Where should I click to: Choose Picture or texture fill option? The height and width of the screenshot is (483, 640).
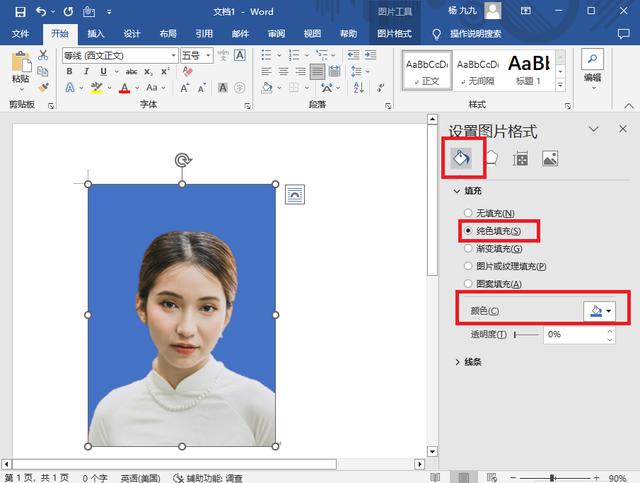(x=505, y=266)
